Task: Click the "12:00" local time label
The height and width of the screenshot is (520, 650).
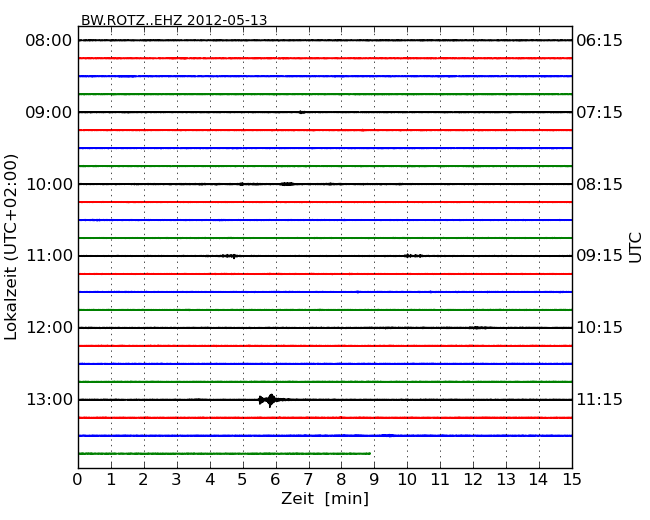Action: tap(49, 328)
